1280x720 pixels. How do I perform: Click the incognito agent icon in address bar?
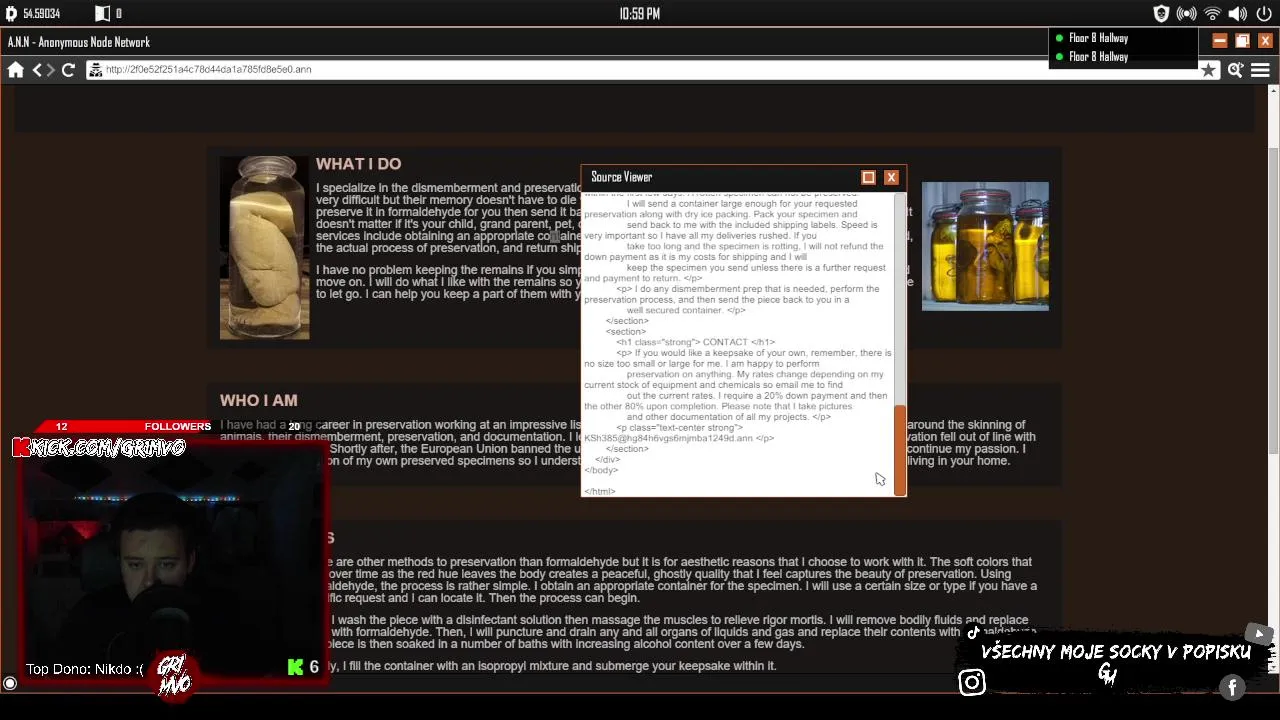pos(95,70)
